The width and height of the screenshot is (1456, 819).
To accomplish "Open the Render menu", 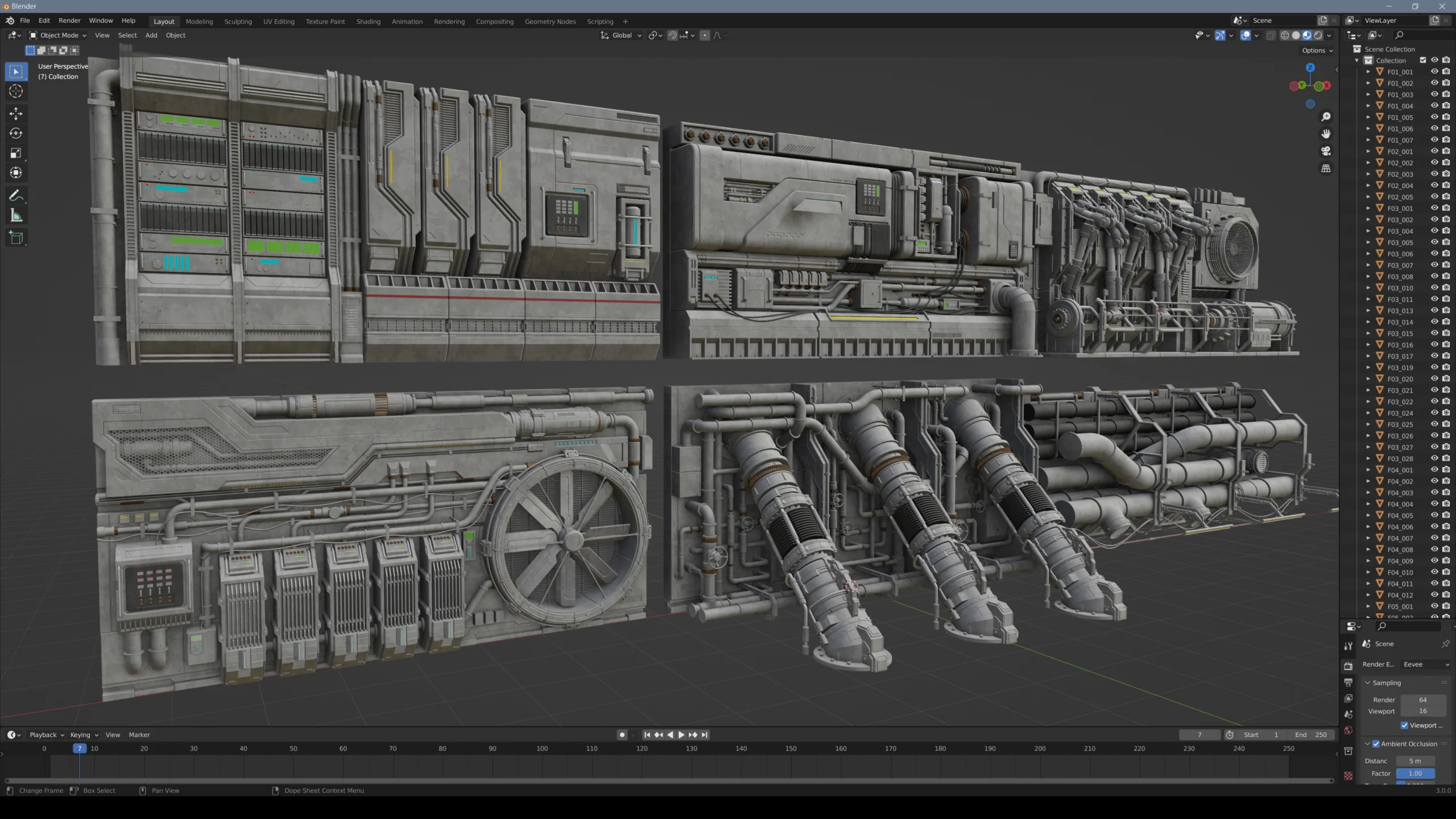I will [x=69, y=20].
